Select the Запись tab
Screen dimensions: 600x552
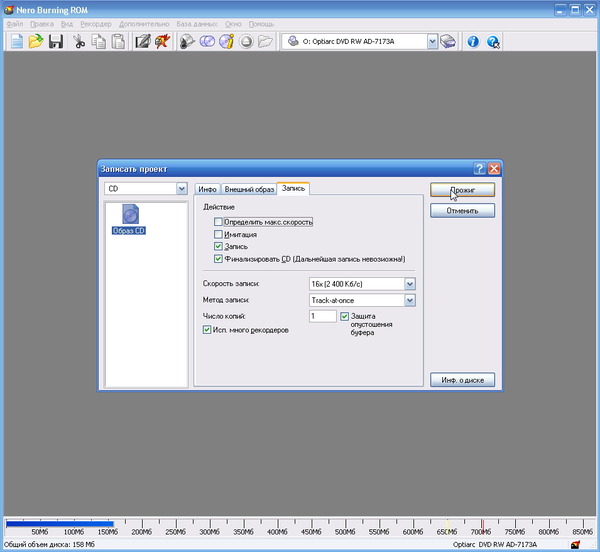point(293,188)
